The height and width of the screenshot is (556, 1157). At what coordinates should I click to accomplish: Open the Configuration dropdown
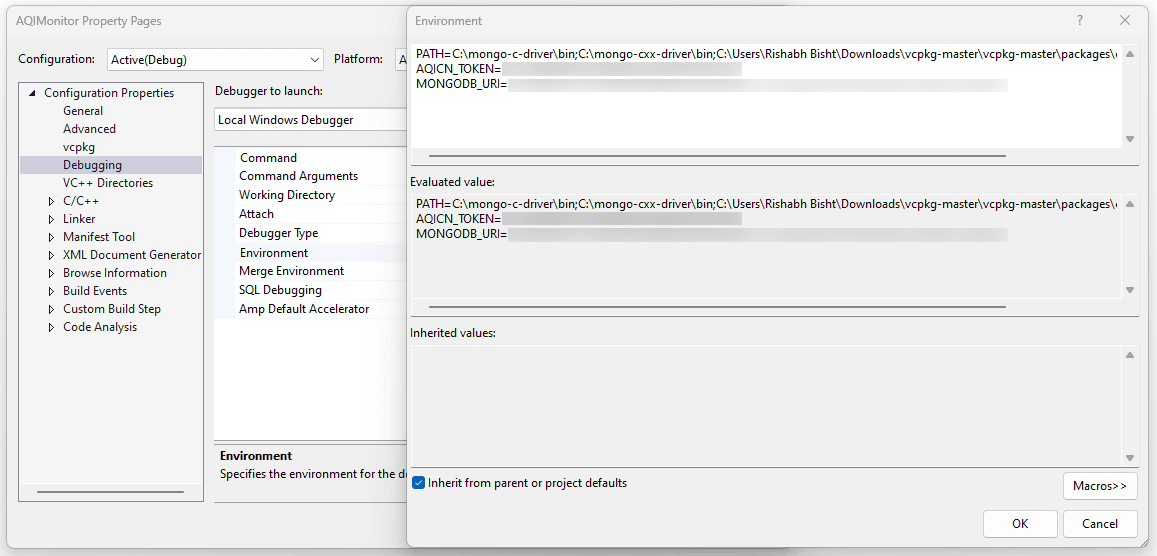pyautogui.click(x=215, y=60)
